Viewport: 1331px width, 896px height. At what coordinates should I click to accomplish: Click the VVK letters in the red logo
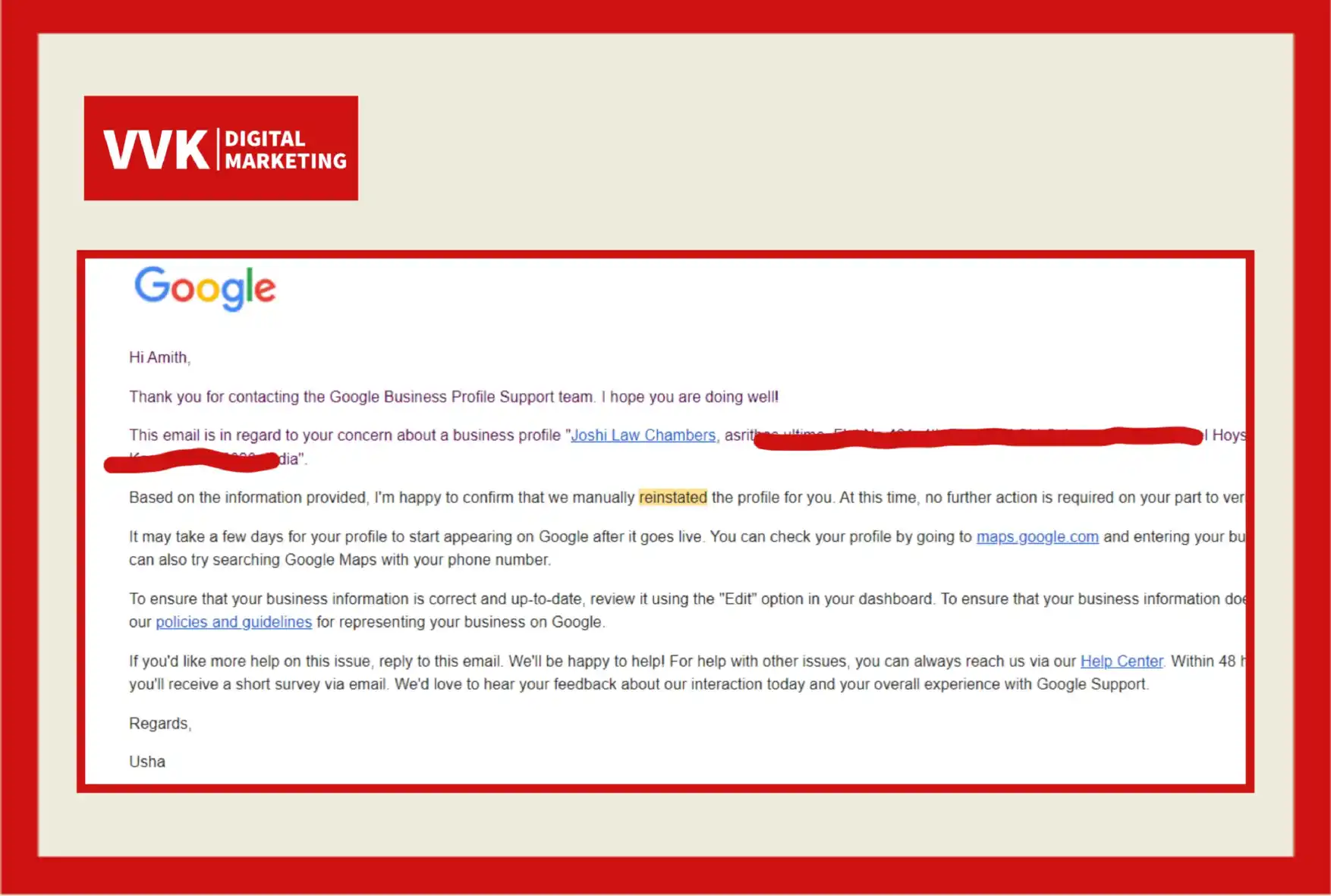pos(156,149)
